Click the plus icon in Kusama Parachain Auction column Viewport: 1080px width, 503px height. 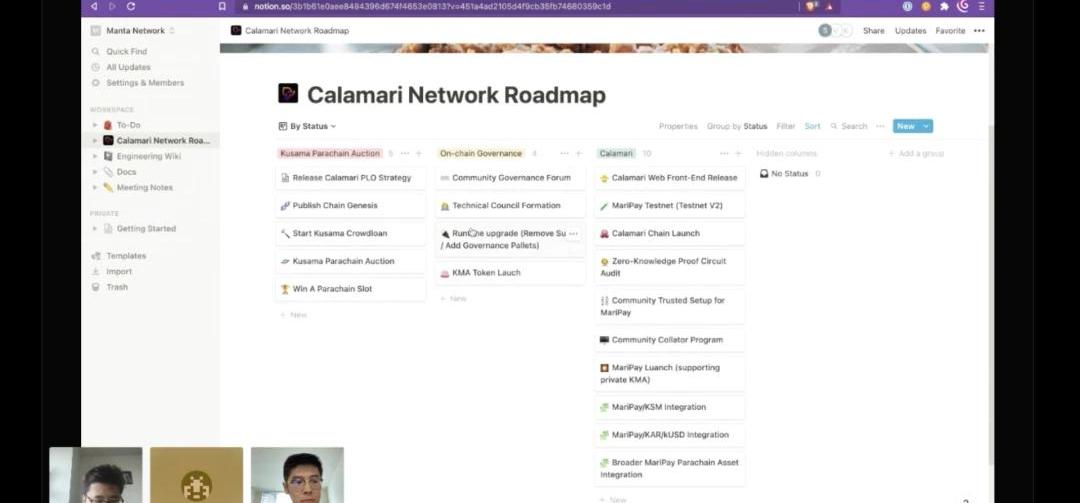(x=419, y=154)
